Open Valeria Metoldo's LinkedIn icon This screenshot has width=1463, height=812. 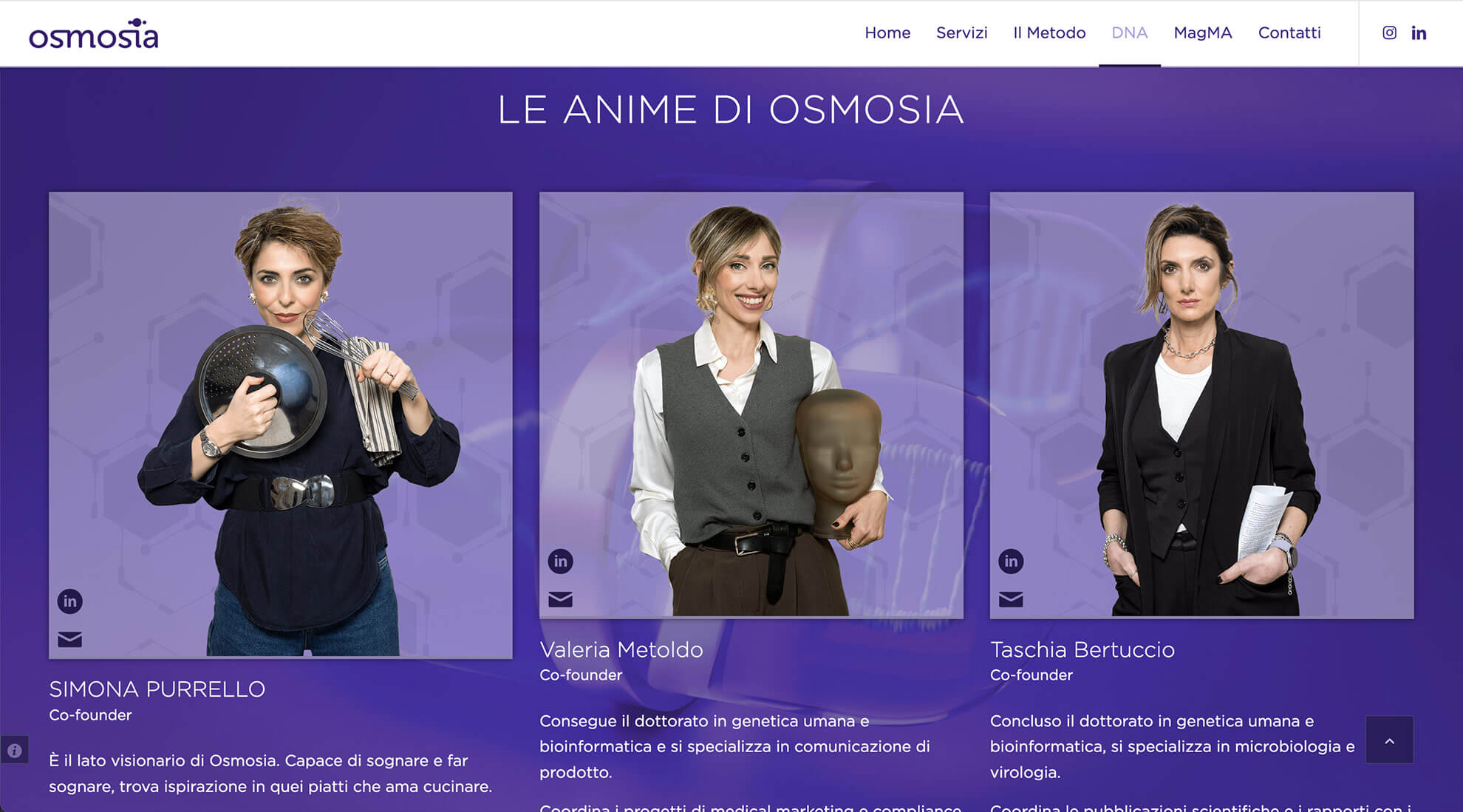560,562
